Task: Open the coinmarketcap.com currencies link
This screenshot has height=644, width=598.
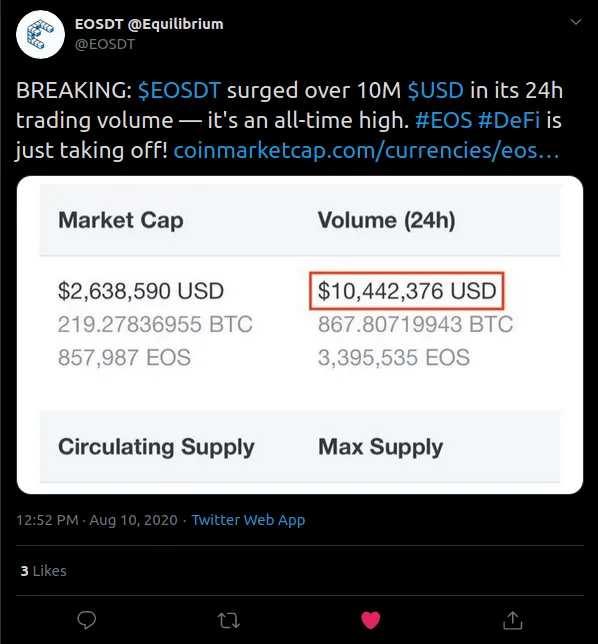Action: [x=366, y=151]
